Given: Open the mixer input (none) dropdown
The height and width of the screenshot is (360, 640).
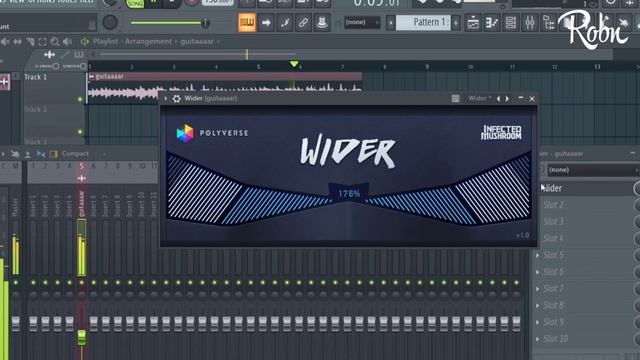Looking at the screenshot, I should [x=593, y=170].
